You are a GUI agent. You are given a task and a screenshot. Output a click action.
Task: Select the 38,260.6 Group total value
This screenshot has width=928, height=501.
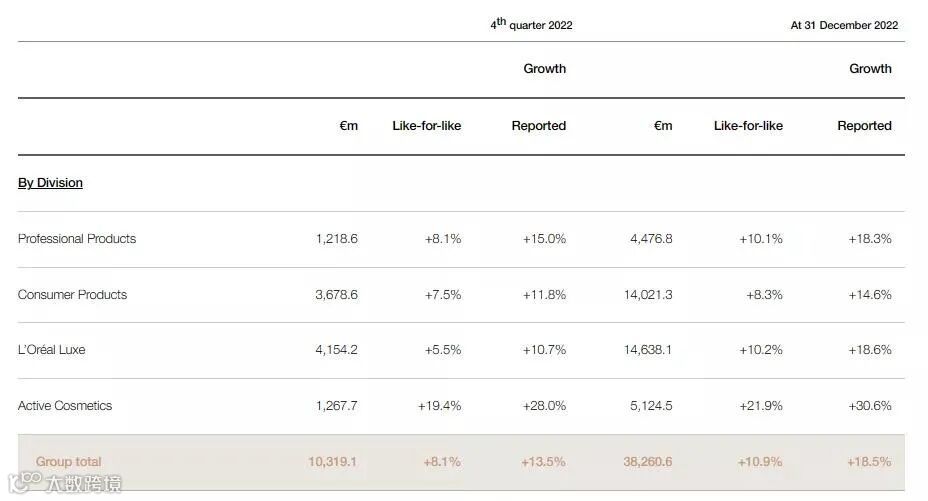[x=648, y=462]
